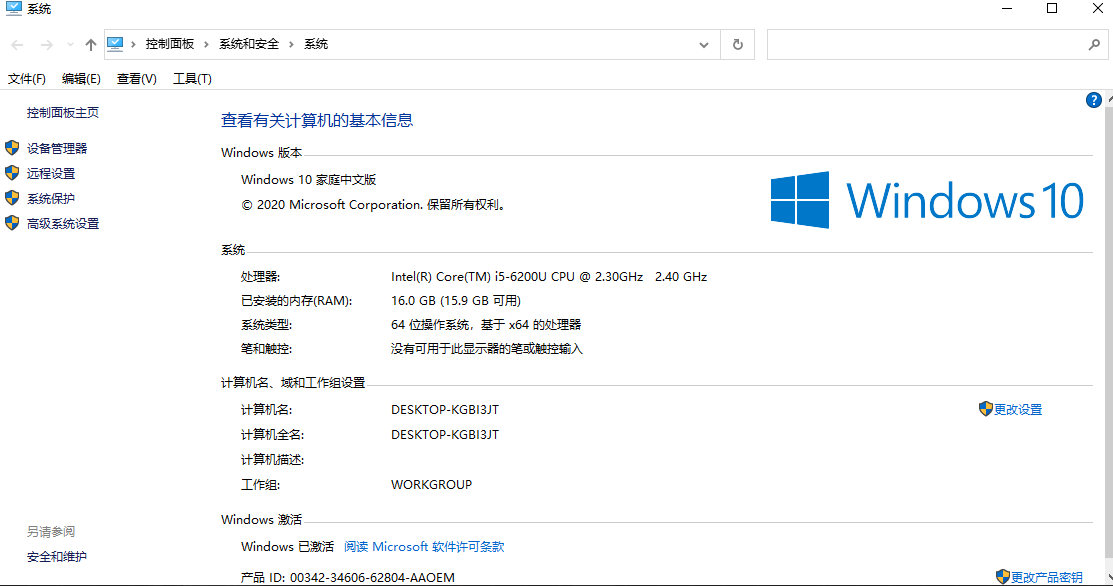
Task: Open the 查看(V) menu
Action: tap(136, 79)
